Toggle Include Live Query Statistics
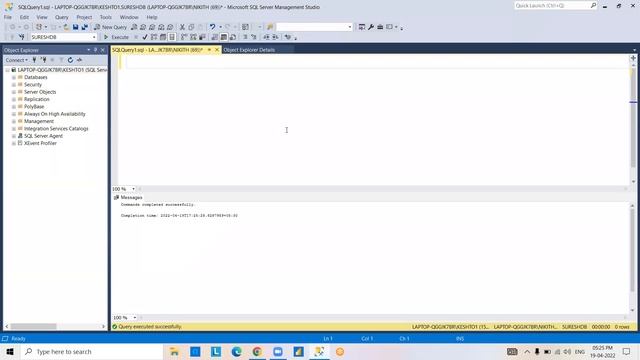640x360 pixels. tap(193, 37)
